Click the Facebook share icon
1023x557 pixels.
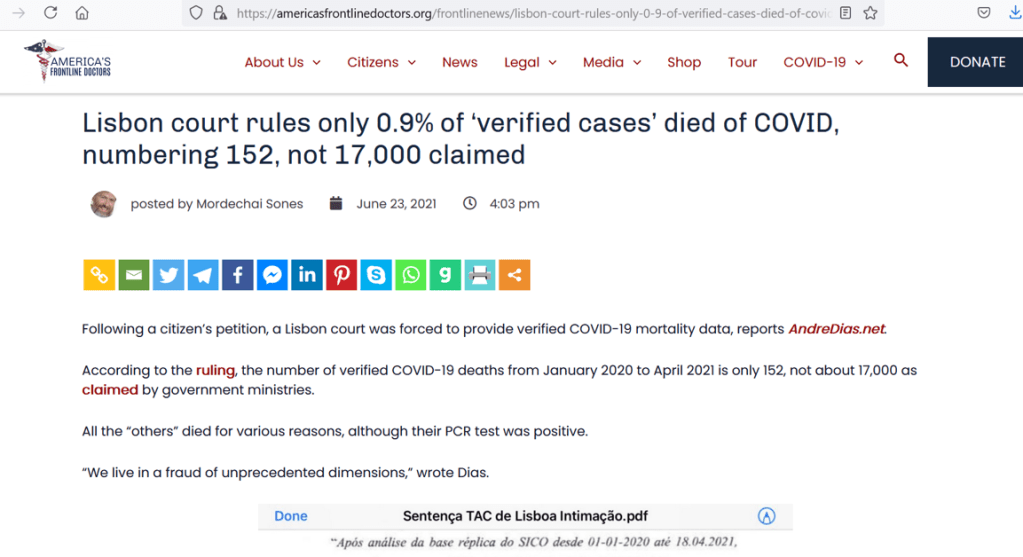[237, 275]
